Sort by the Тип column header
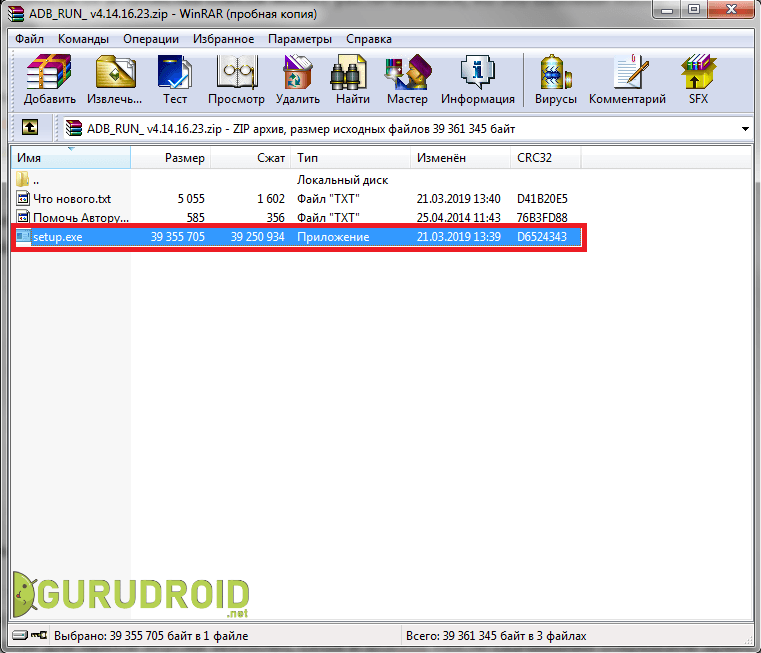This screenshot has width=761, height=653. (x=350, y=157)
